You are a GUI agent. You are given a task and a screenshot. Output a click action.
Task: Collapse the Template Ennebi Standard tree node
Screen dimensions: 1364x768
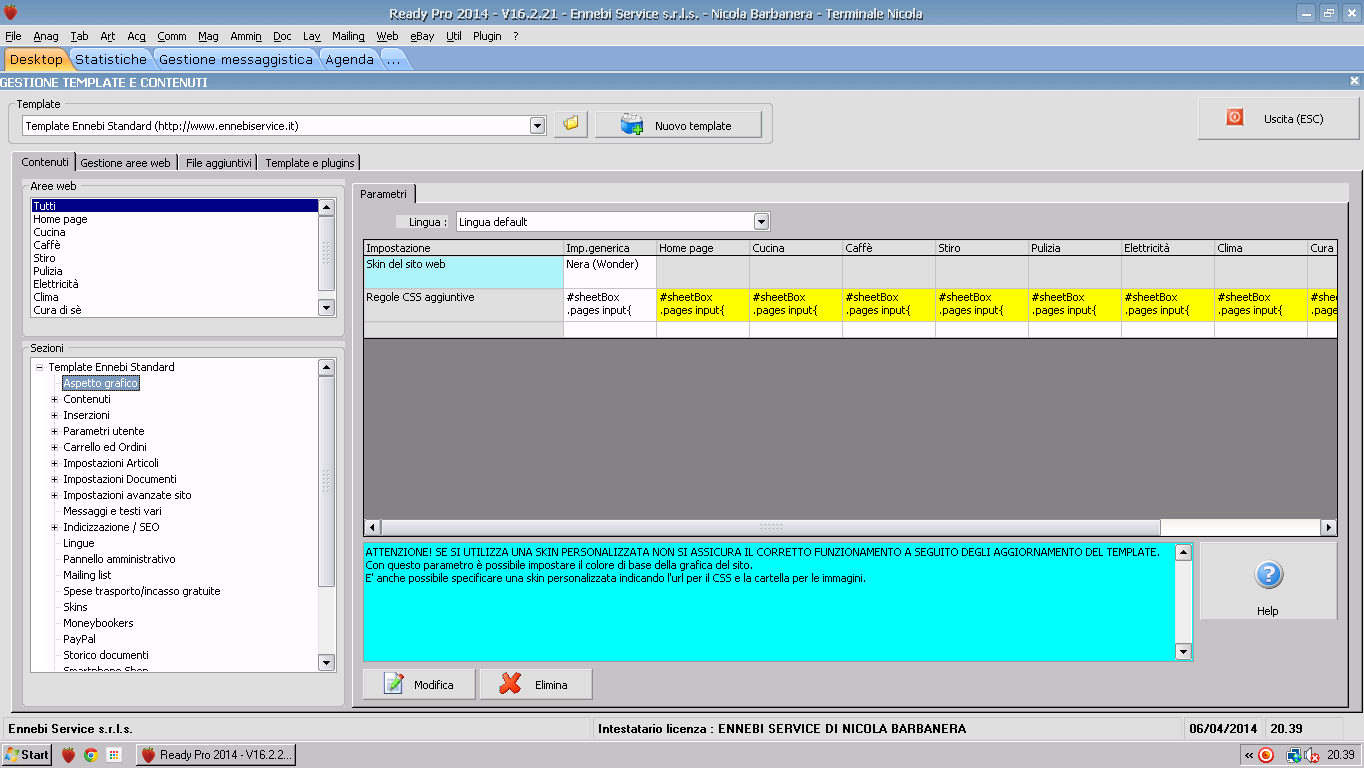pos(40,367)
